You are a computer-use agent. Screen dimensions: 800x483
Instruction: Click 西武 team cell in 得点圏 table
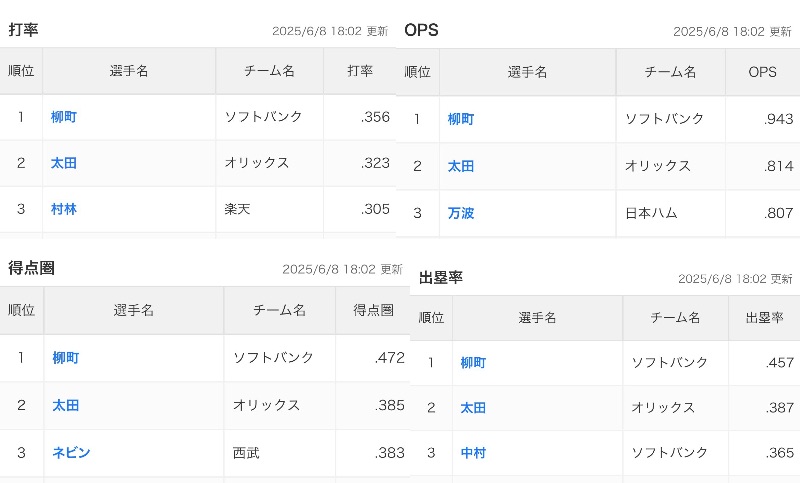(246, 453)
